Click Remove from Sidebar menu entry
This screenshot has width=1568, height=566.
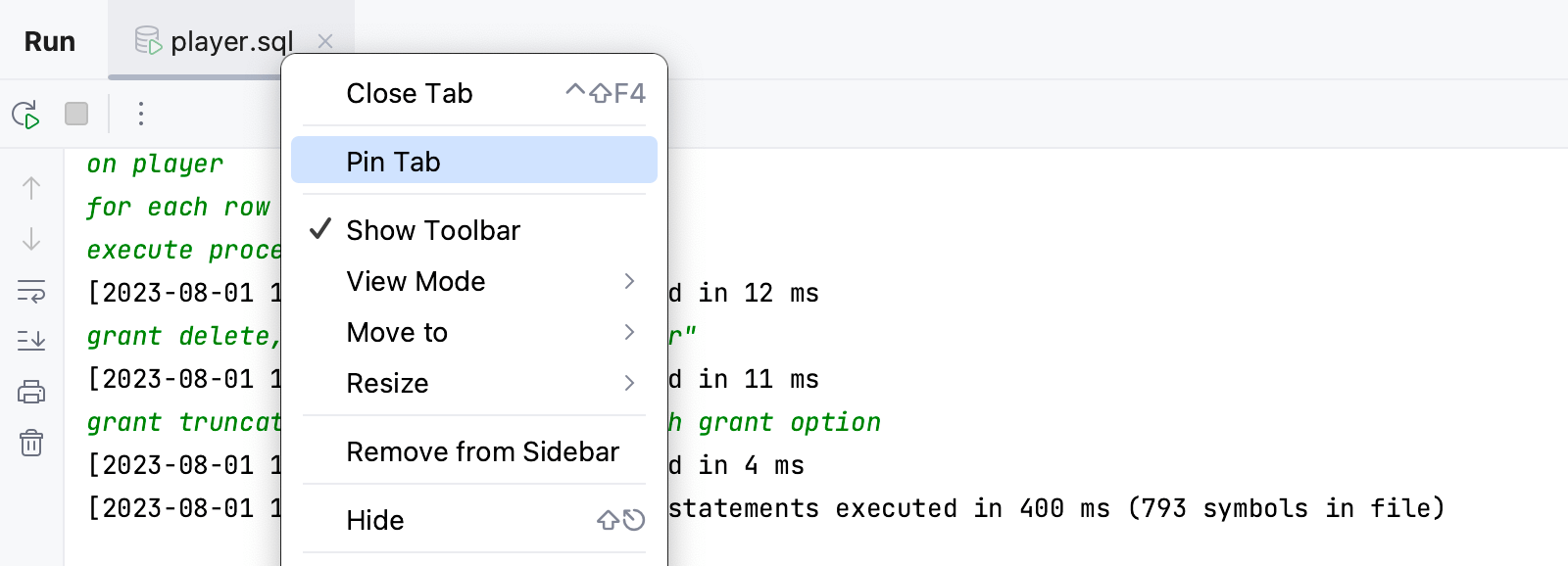[482, 452]
